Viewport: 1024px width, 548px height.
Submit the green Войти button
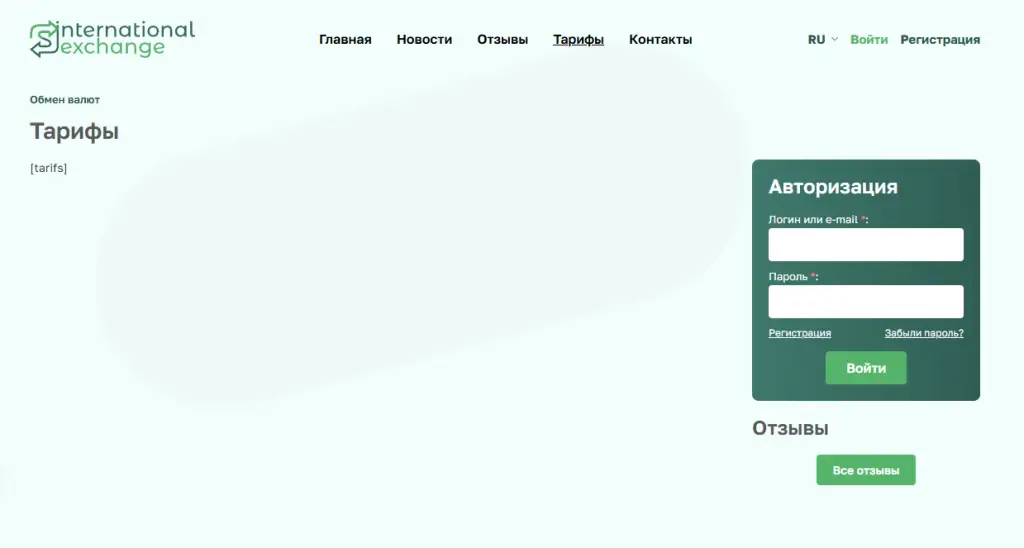coord(865,368)
